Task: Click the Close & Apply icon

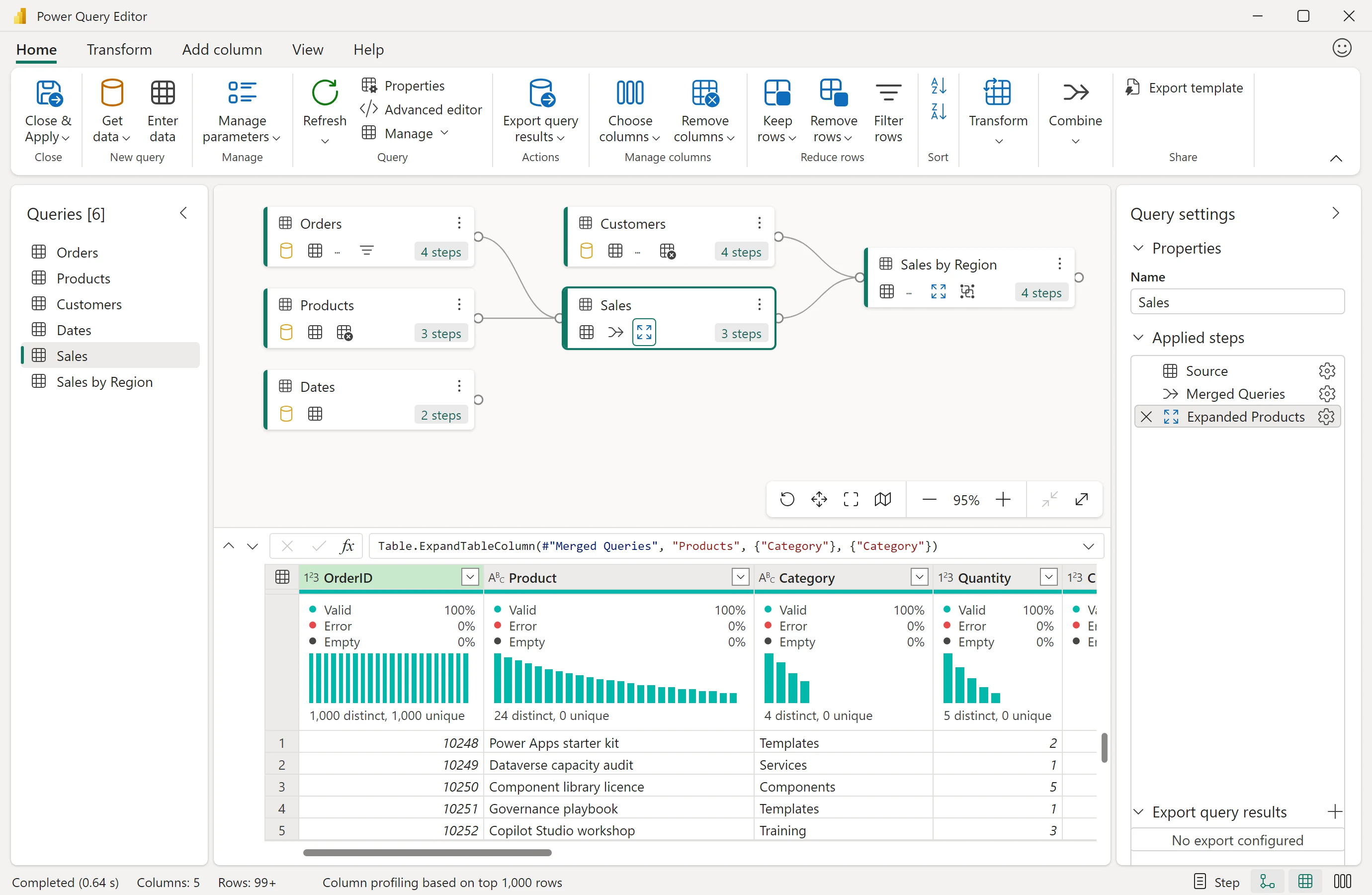Action: (x=49, y=93)
